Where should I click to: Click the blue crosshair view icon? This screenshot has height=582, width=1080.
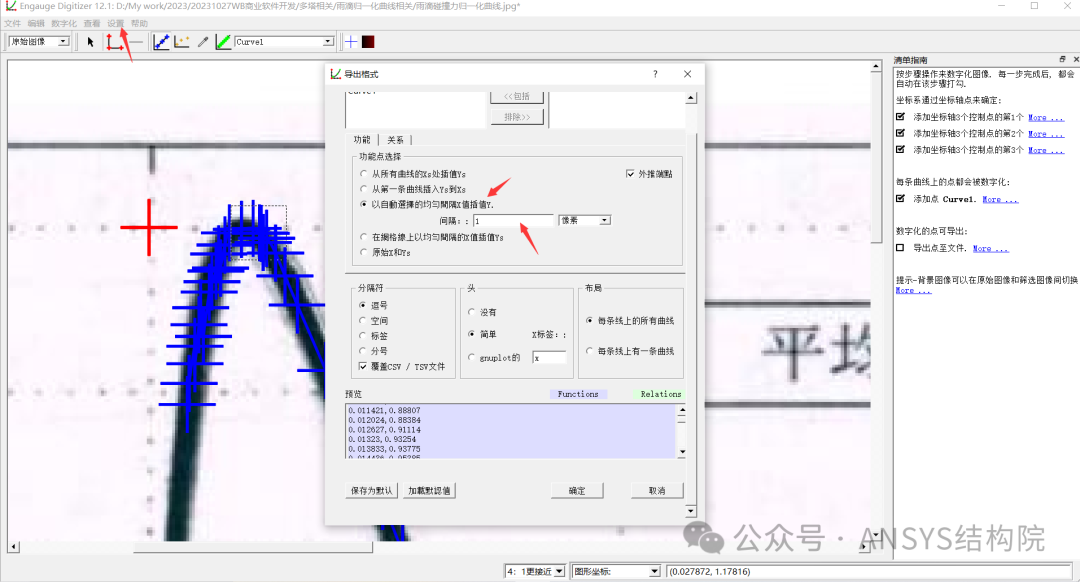(x=351, y=42)
